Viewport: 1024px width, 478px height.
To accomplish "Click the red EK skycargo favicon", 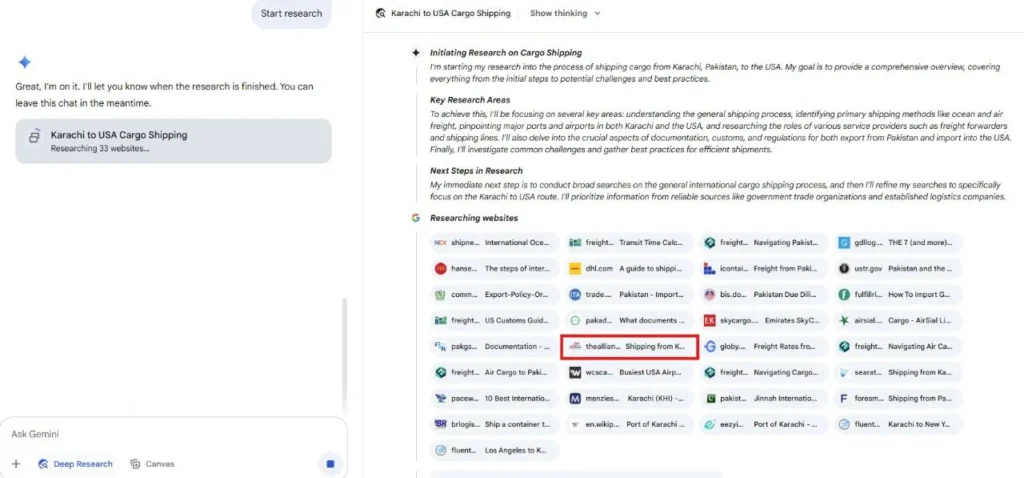I will coord(709,321).
